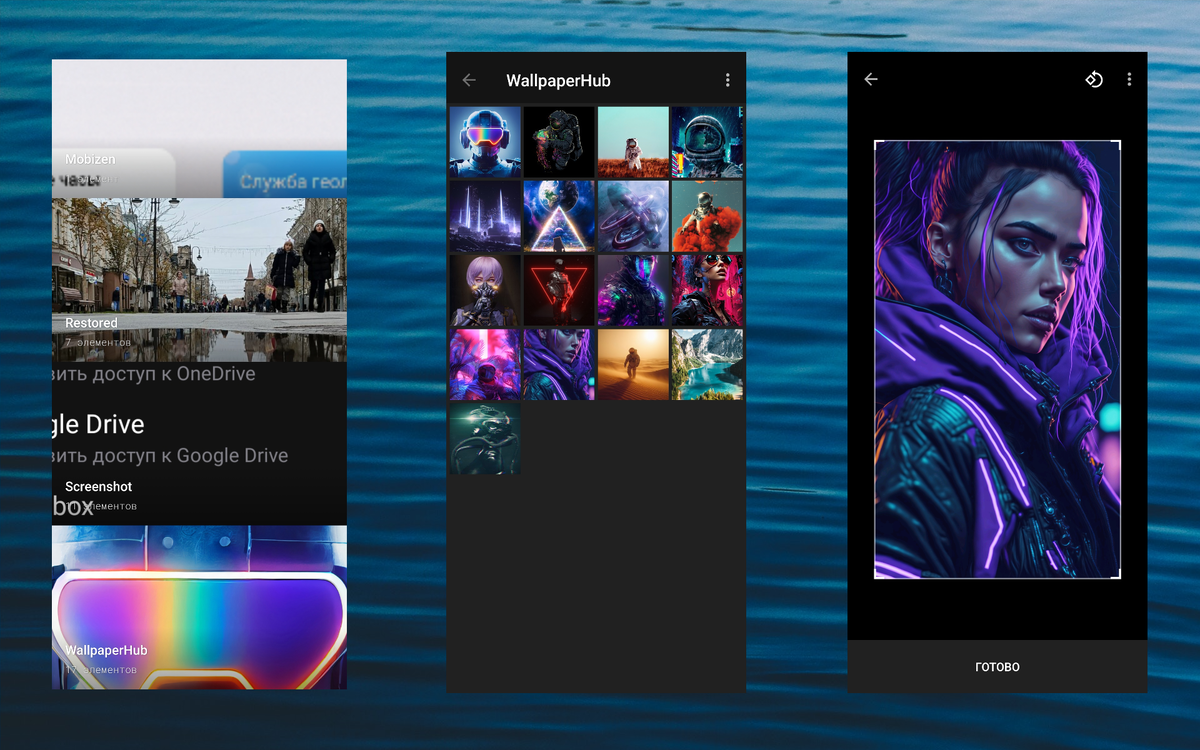Open the astronaut helmet close-up teal thumbnail

pos(707,142)
